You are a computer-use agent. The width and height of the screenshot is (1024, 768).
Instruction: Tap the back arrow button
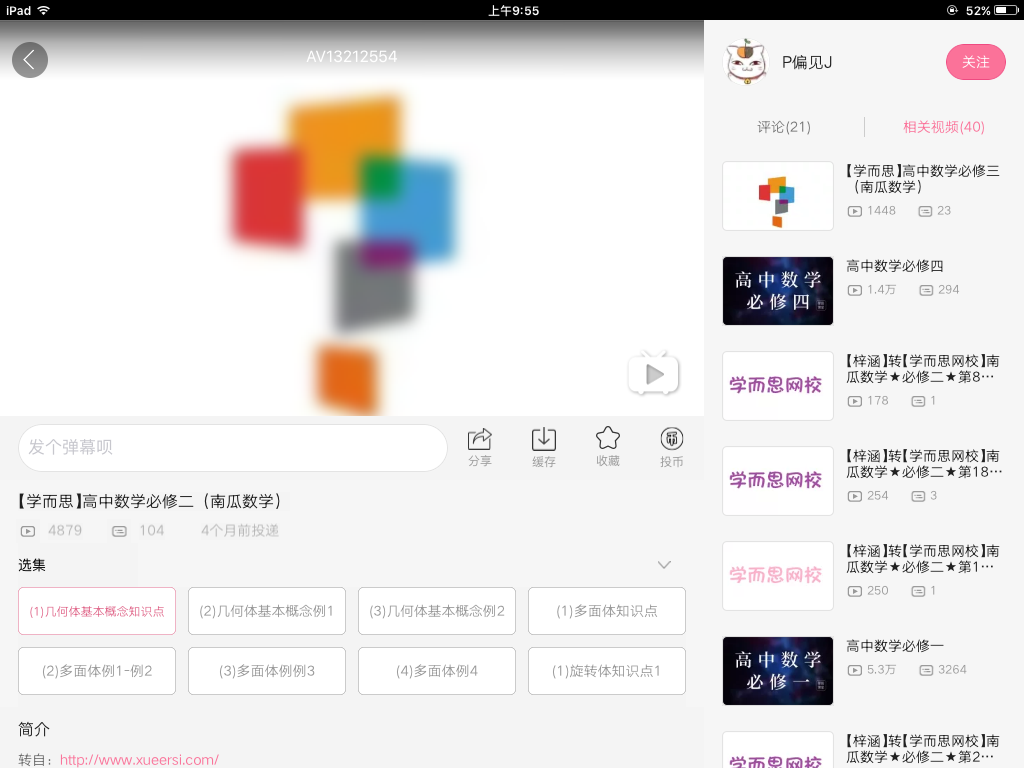[30, 60]
